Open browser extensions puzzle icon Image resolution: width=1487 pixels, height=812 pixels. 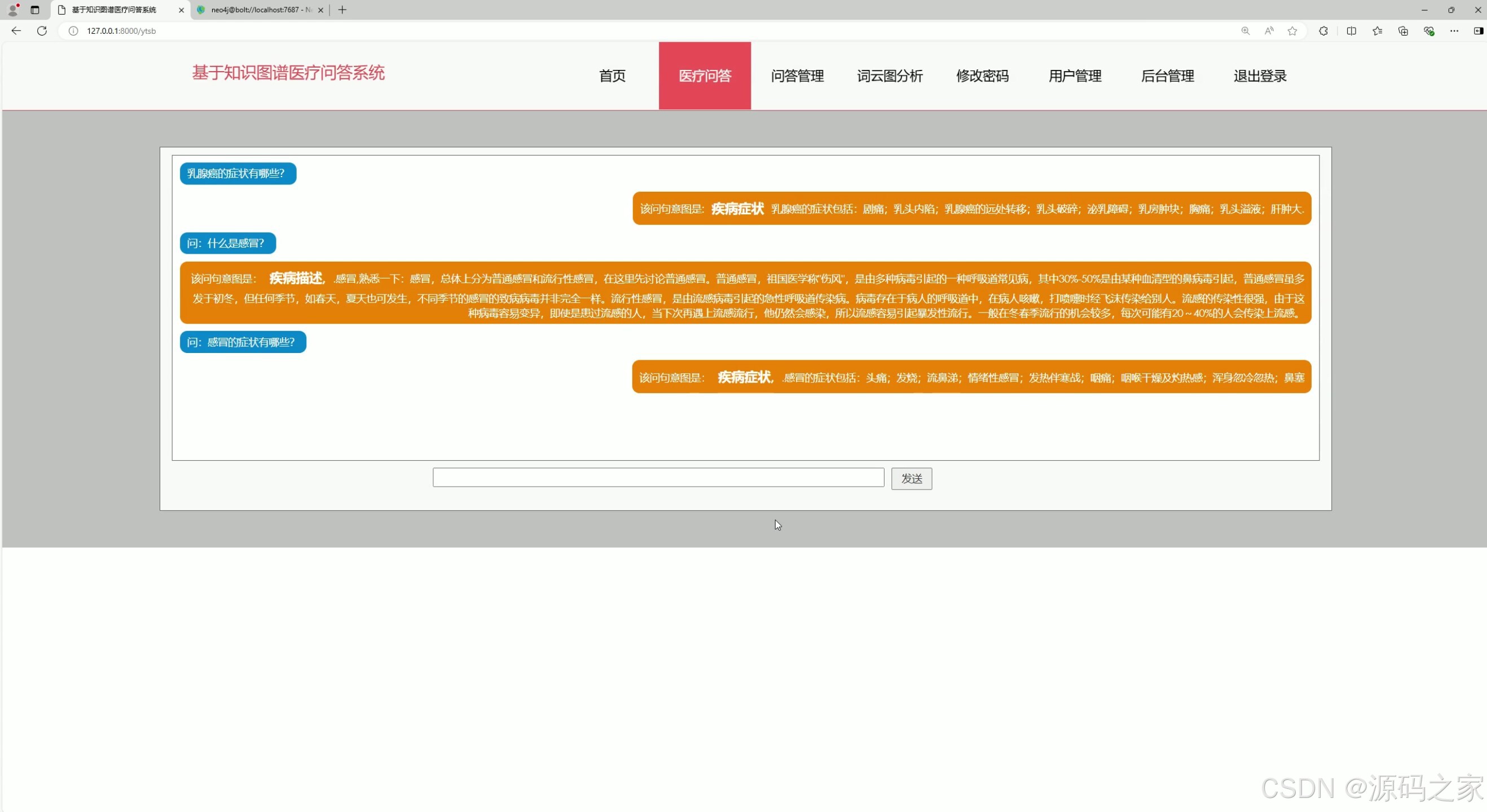1323,30
